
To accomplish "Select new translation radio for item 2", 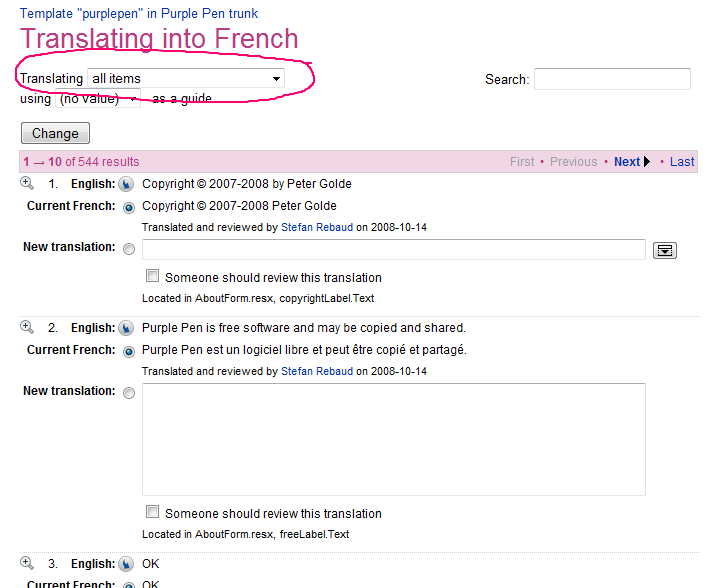I will tap(129, 393).
